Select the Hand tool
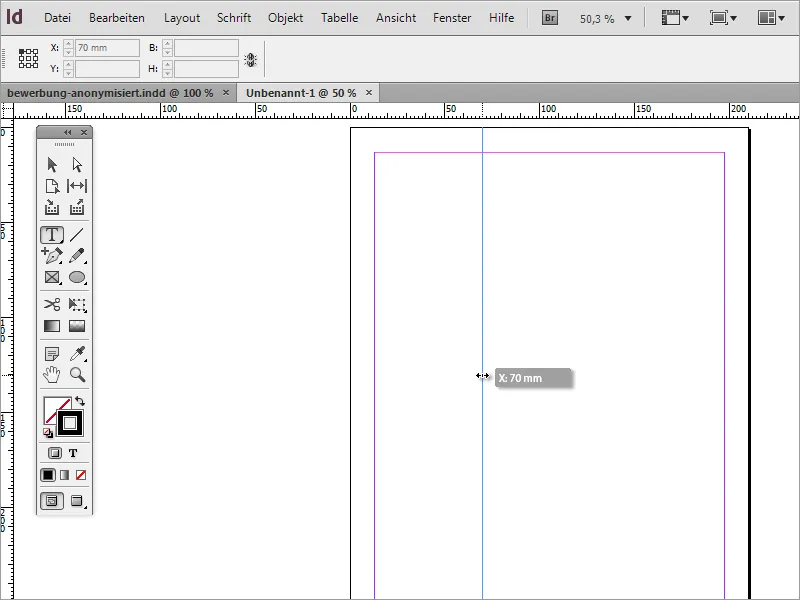This screenshot has width=800, height=600. [52, 374]
